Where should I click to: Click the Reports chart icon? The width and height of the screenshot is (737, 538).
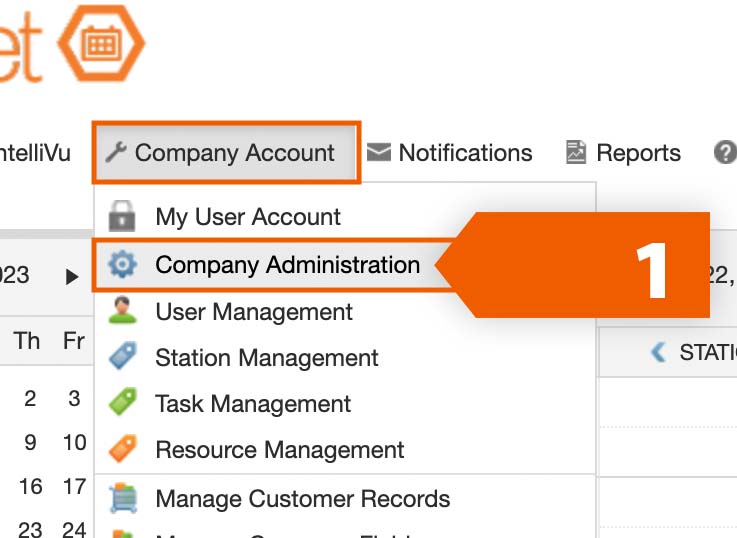pyautogui.click(x=576, y=152)
